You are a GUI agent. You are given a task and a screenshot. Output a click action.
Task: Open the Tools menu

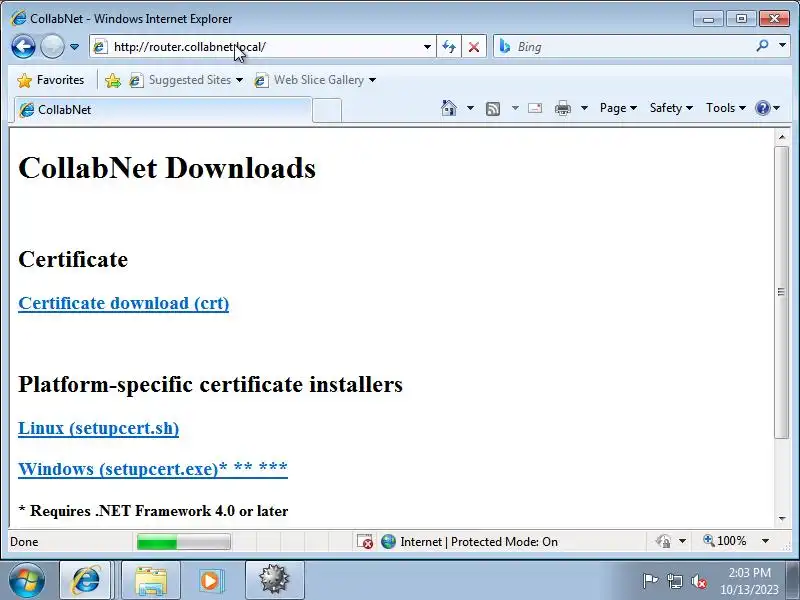pyautogui.click(x=726, y=108)
